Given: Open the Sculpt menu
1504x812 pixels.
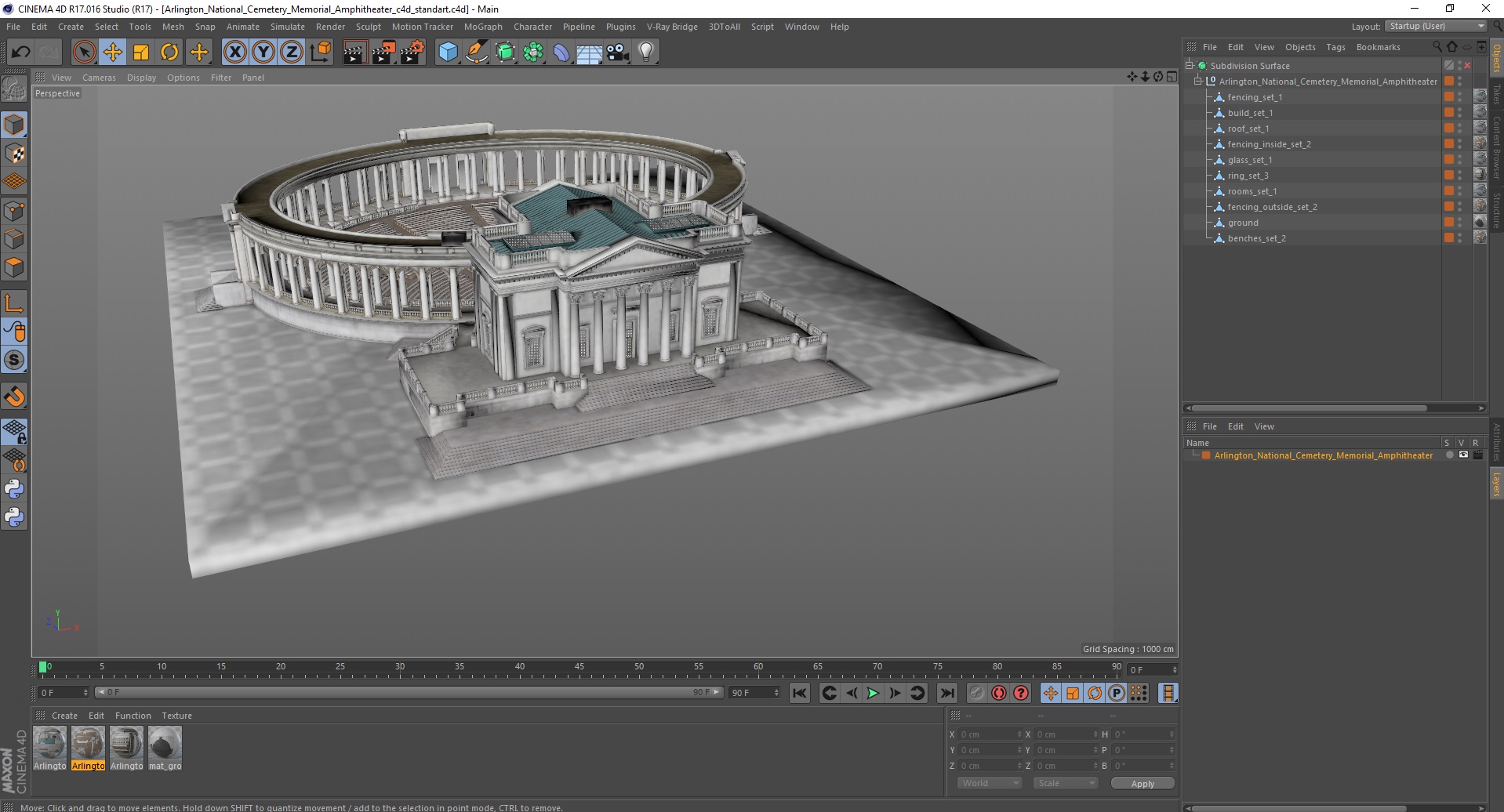Looking at the screenshot, I should (369, 27).
